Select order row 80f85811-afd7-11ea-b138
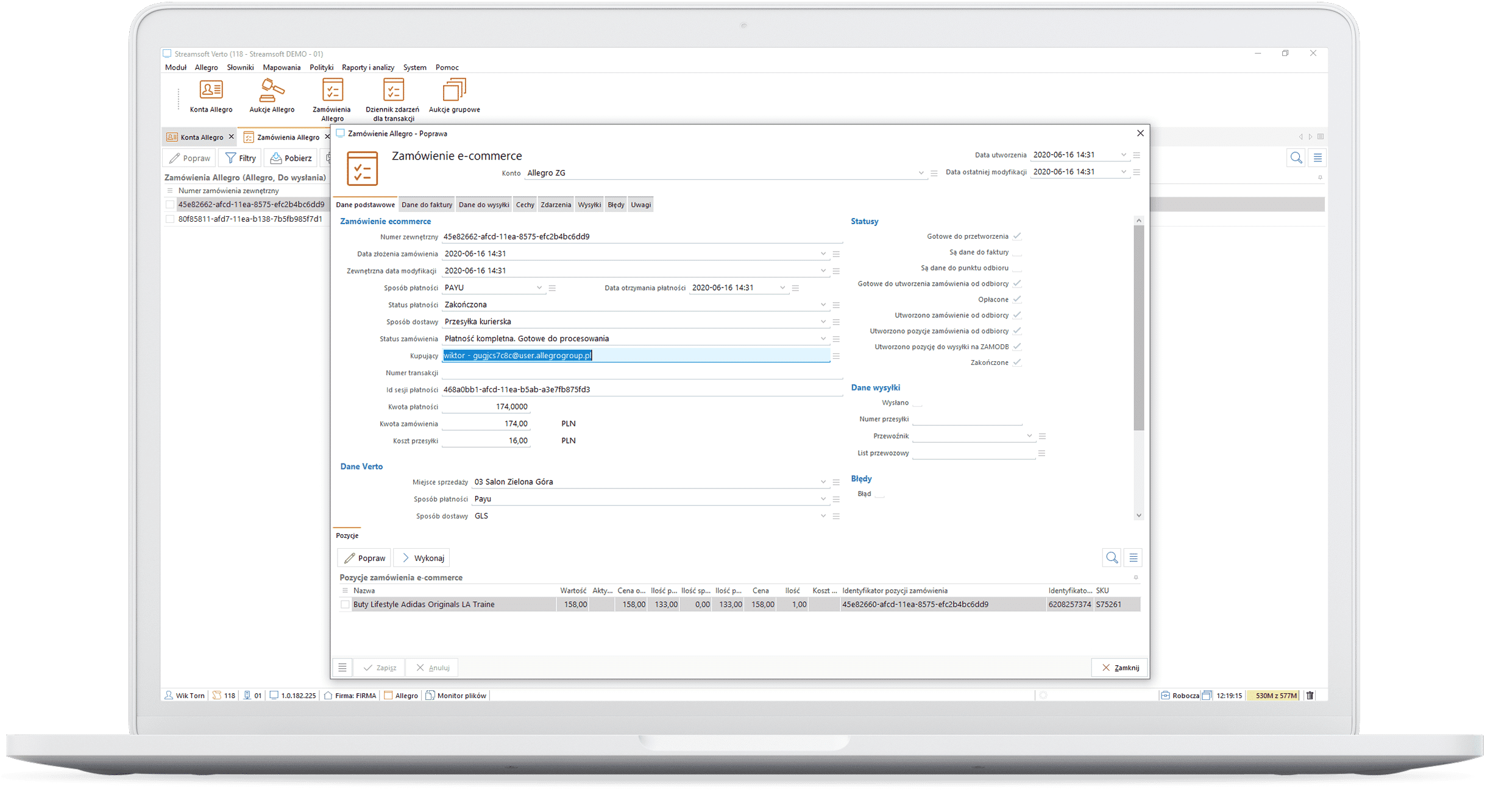 250,219
